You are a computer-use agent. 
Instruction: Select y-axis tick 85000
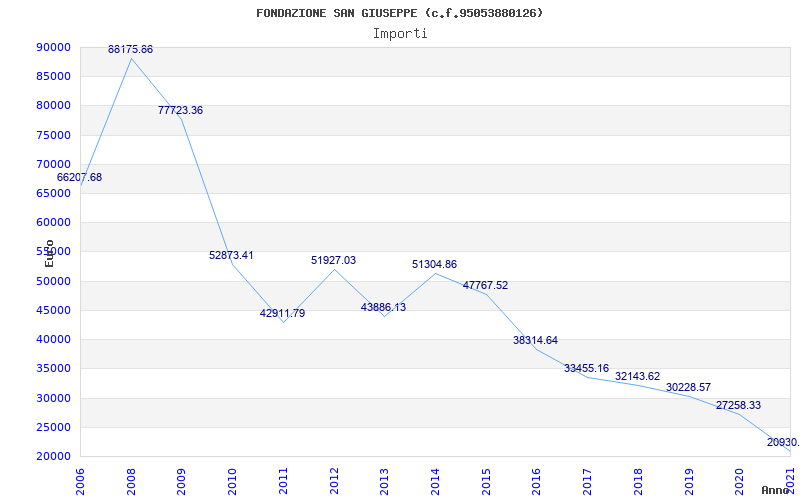coord(53,77)
